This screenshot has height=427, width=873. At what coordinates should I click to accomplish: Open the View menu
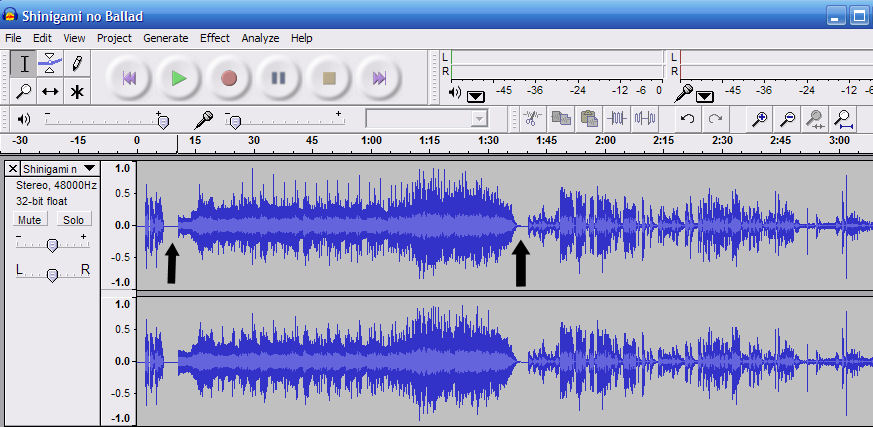point(74,38)
